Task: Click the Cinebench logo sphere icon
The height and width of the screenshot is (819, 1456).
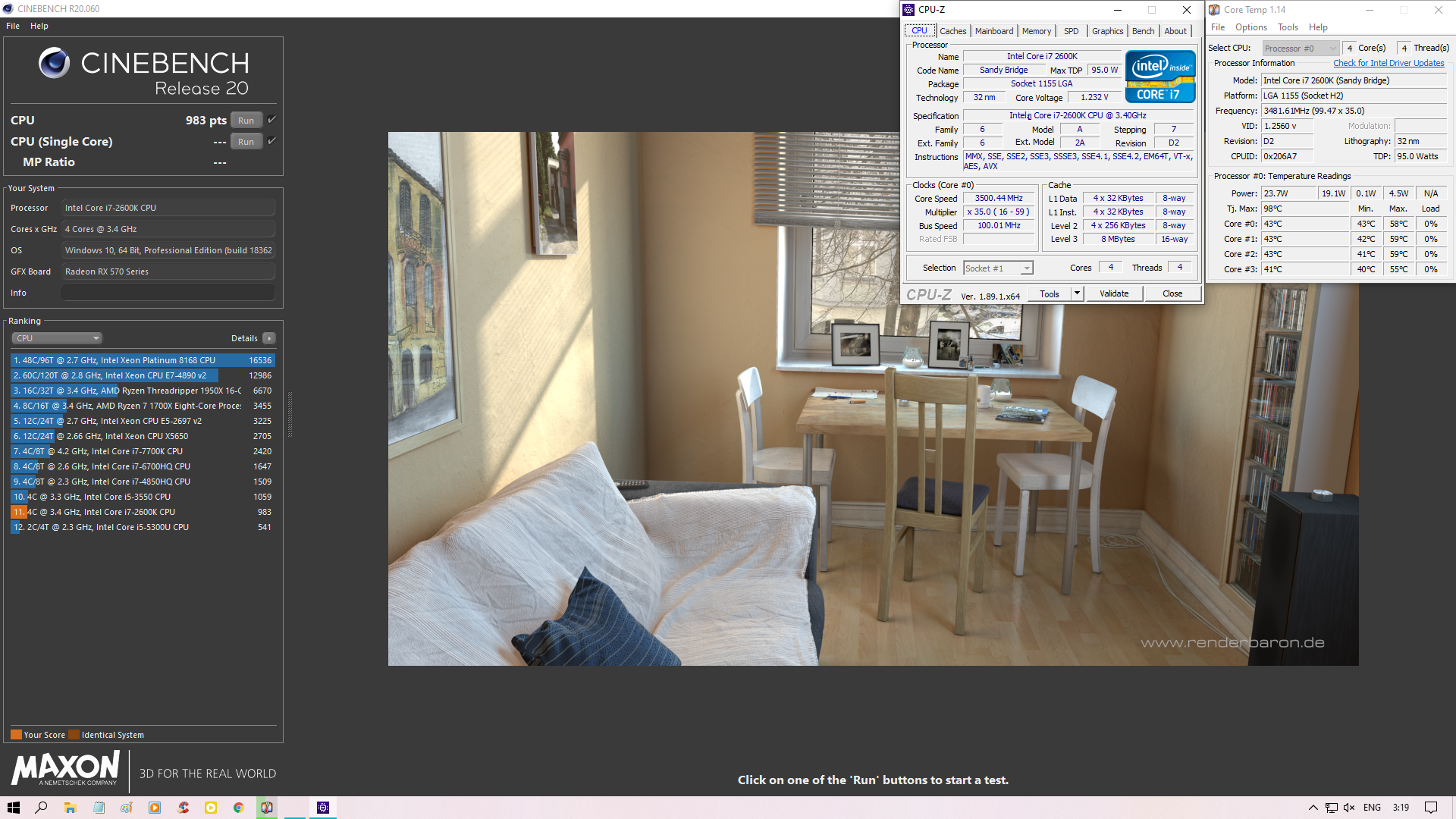Action: (54, 63)
